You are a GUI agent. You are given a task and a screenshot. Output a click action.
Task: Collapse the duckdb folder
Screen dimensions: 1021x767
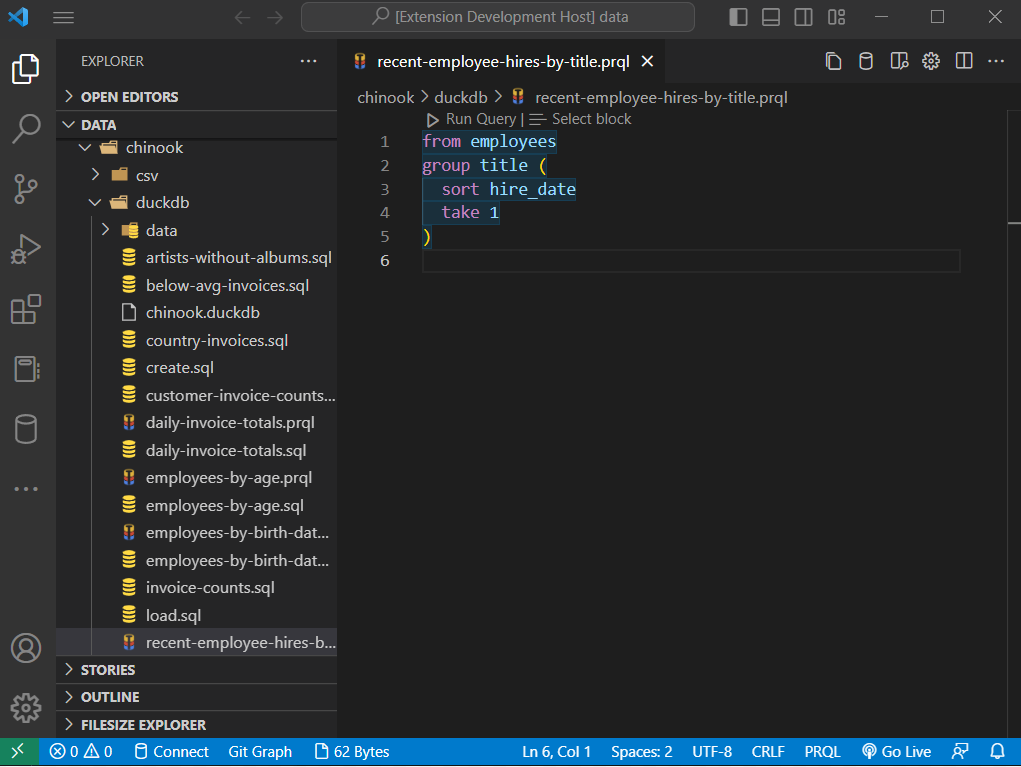click(161, 203)
